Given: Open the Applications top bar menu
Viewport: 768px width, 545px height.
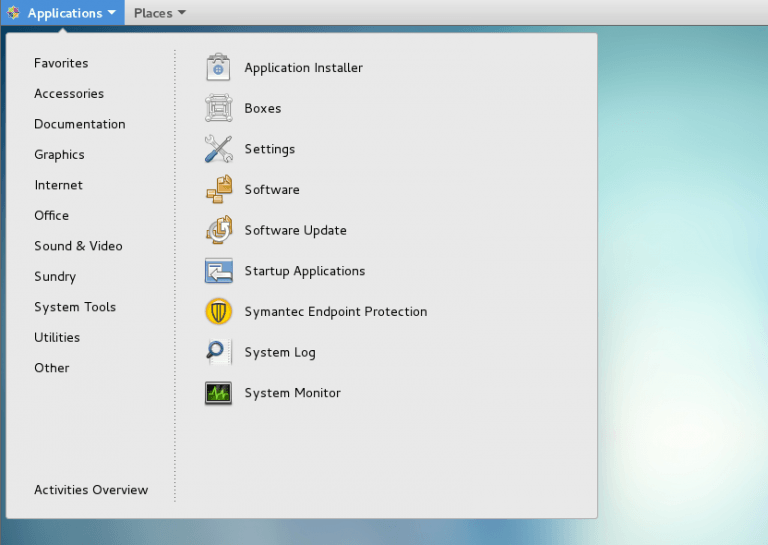Looking at the screenshot, I should pos(63,13).
